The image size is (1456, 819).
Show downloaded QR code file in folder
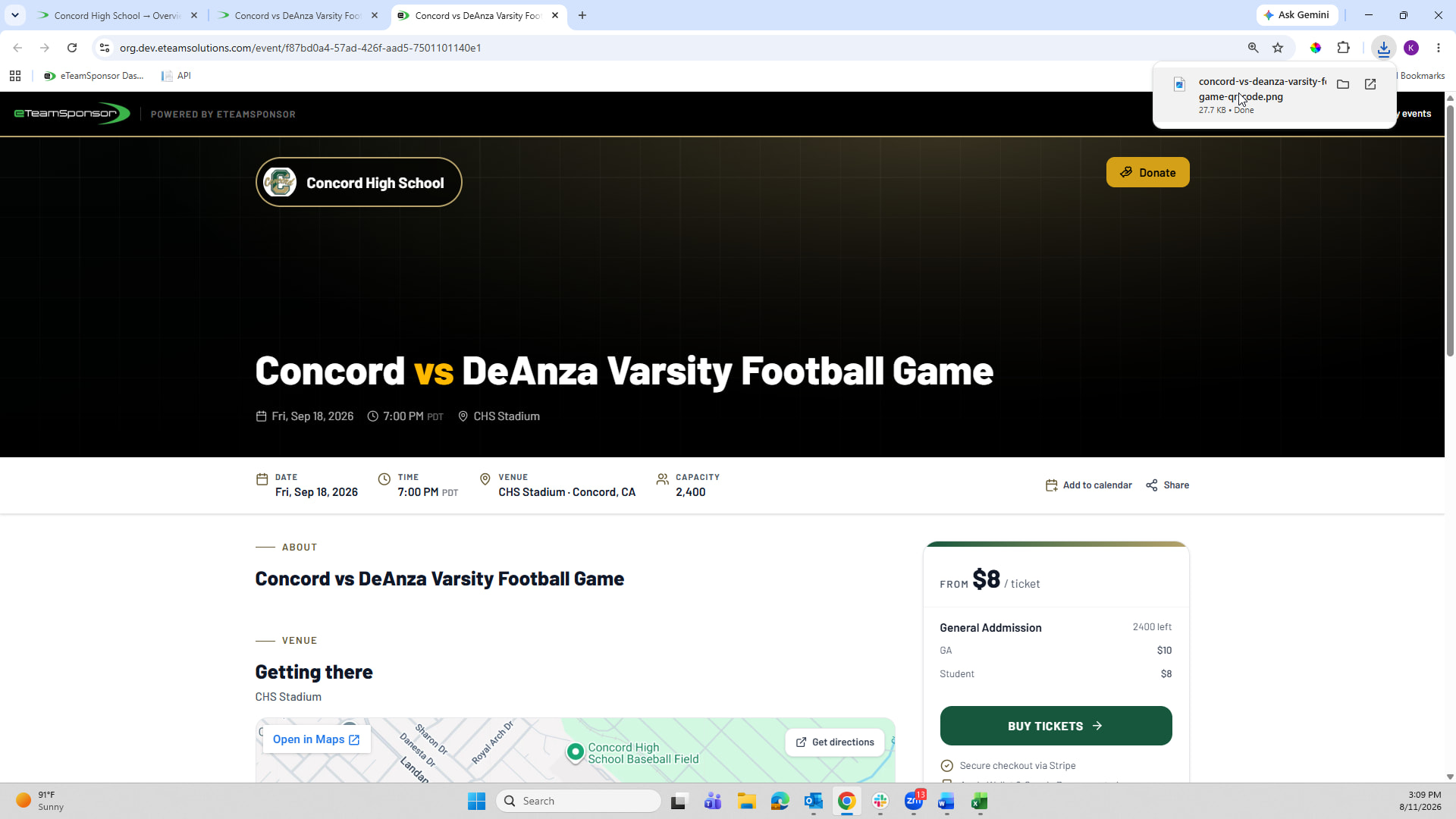(1343, 84)
